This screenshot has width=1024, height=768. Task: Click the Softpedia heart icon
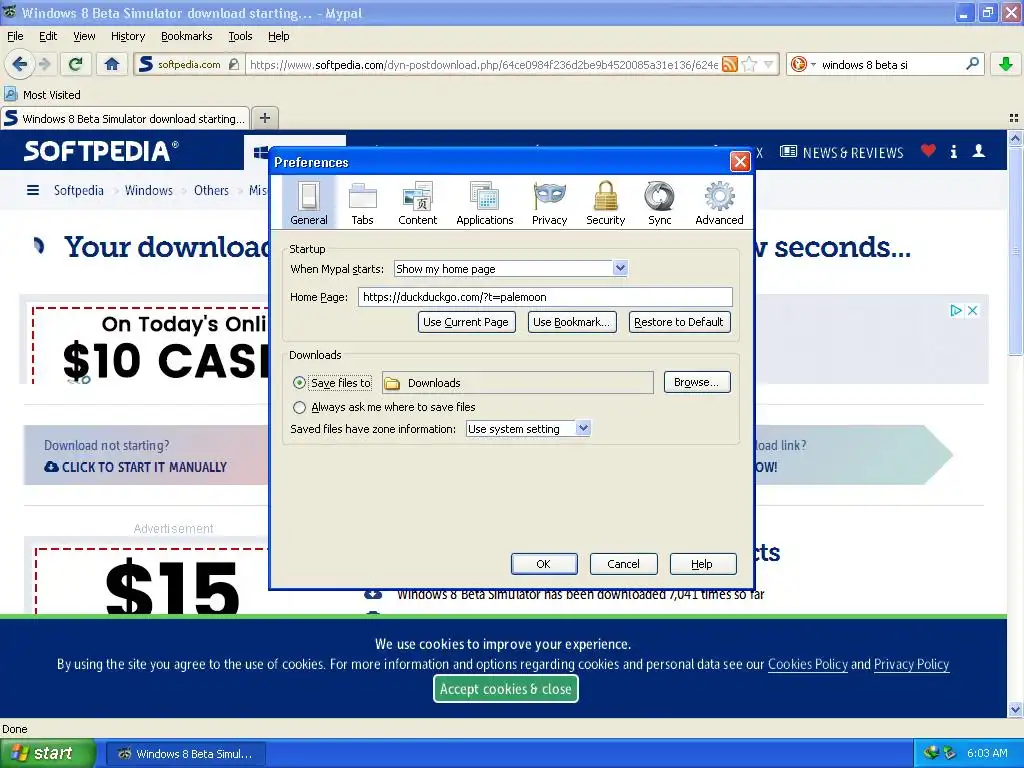[928, 151]
